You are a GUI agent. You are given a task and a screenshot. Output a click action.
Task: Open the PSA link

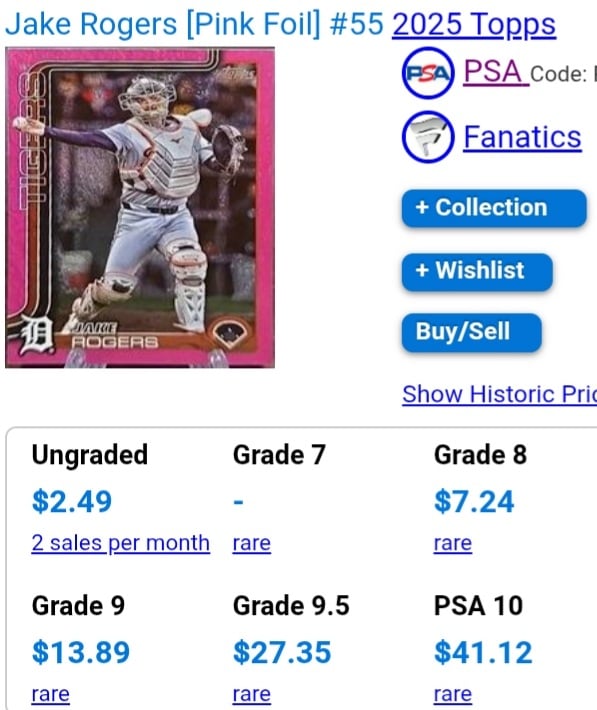[x=496, y=72]
